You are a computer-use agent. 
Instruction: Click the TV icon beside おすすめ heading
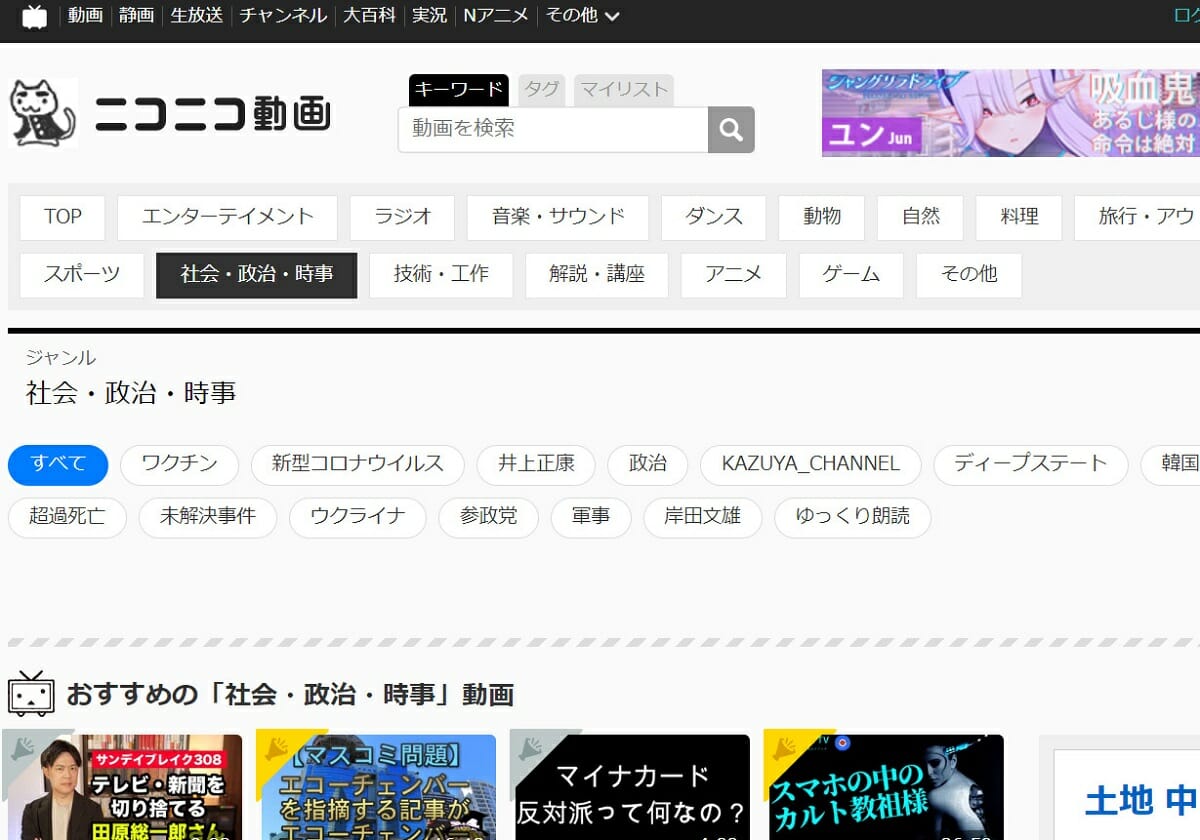pos(31,693)
